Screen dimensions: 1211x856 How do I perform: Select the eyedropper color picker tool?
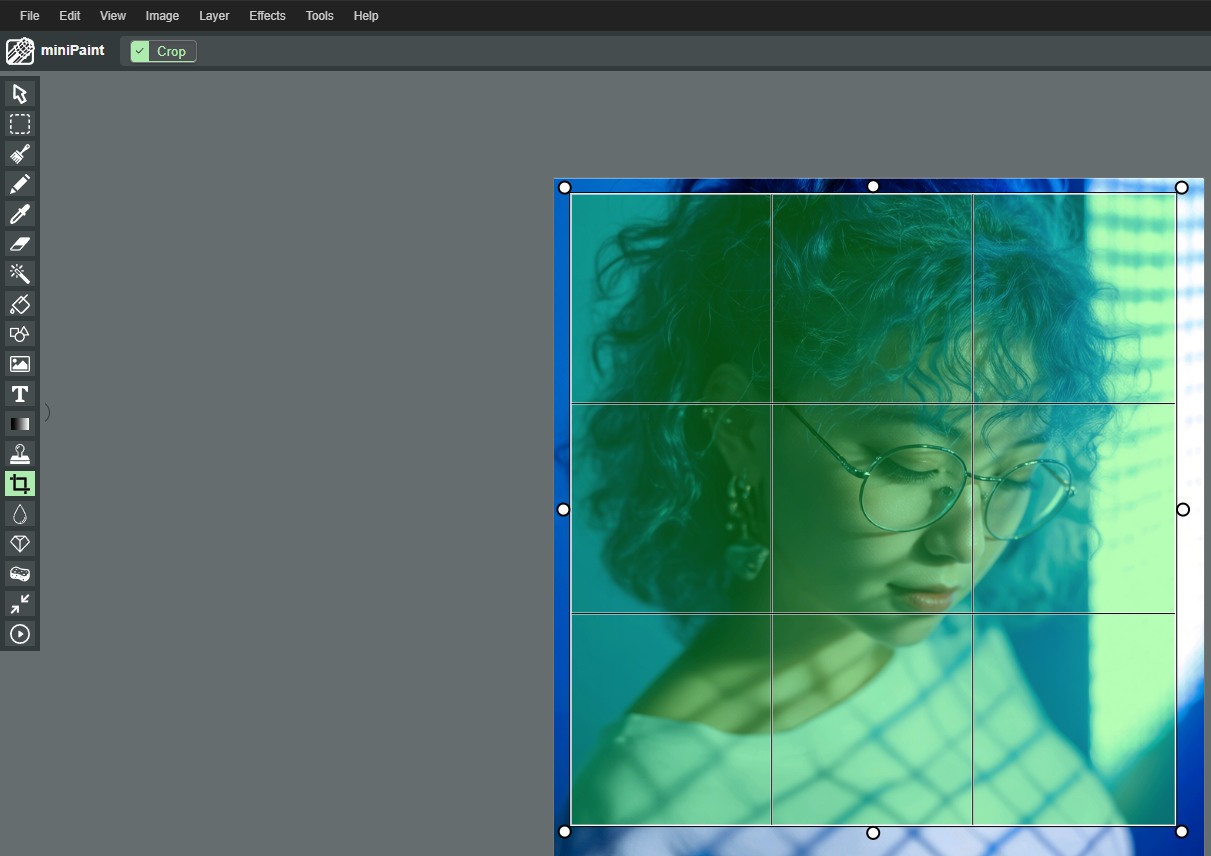[x=20, y=214]
